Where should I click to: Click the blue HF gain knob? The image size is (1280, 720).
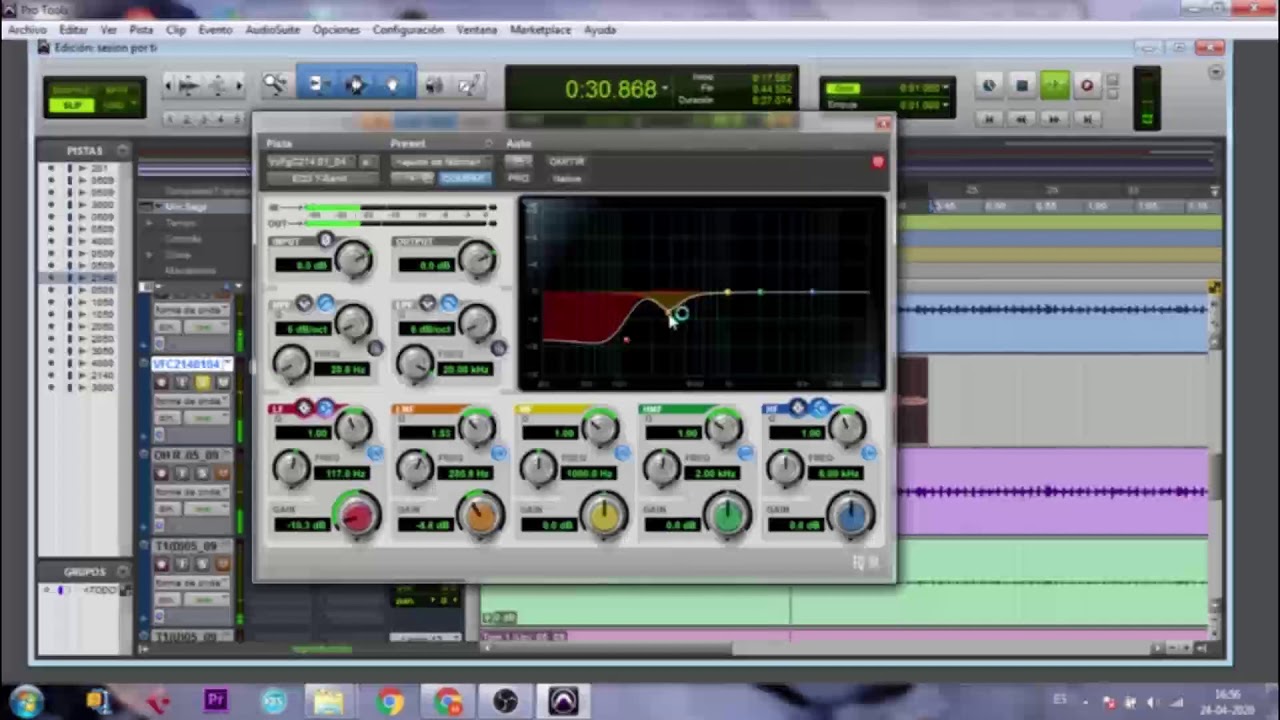click(852, 516)
